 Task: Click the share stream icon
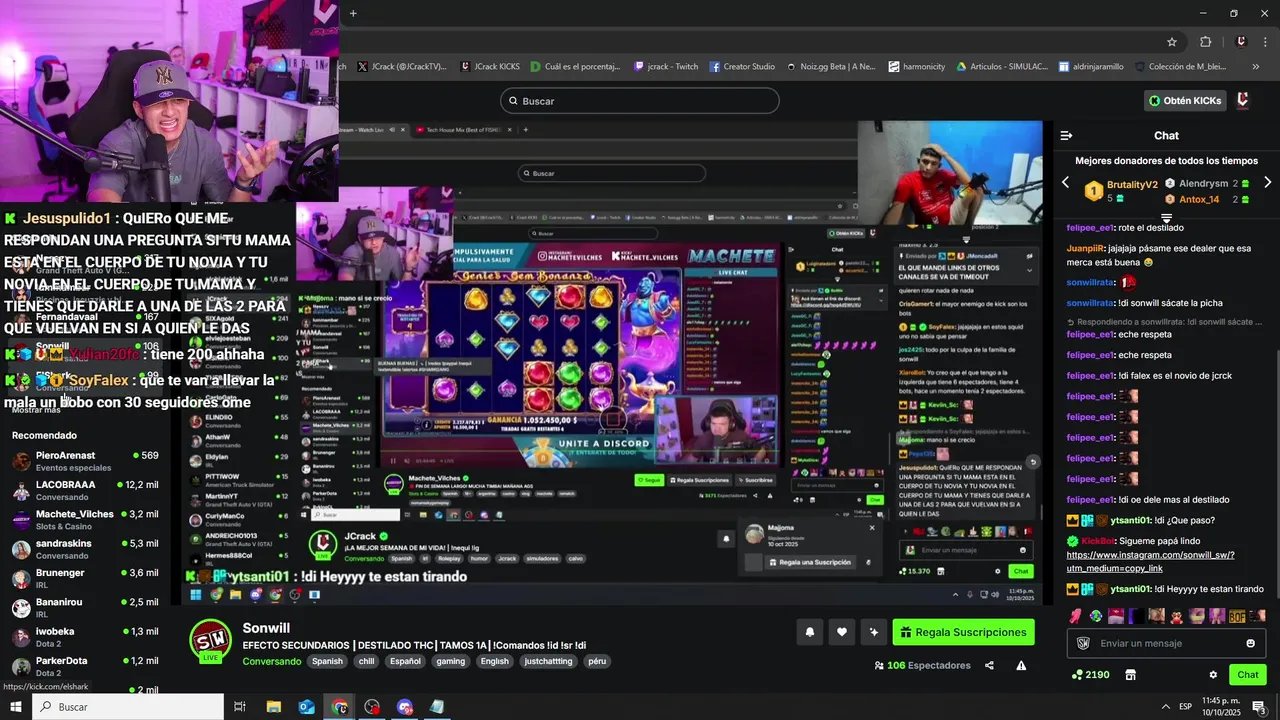point(989,665)
